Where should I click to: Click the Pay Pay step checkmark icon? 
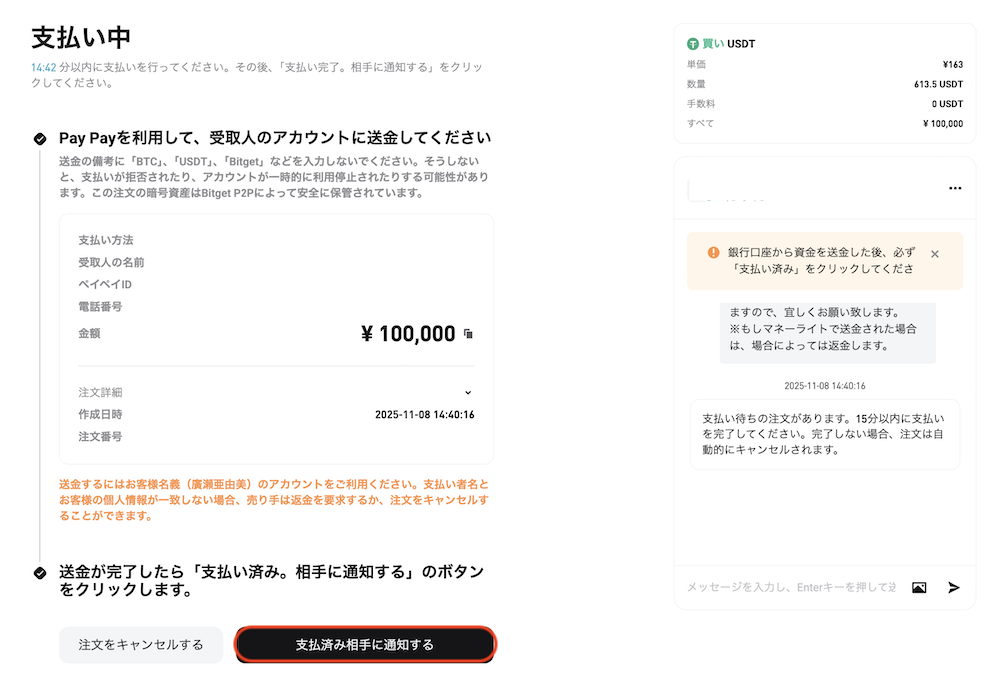(x=39, y=138)
